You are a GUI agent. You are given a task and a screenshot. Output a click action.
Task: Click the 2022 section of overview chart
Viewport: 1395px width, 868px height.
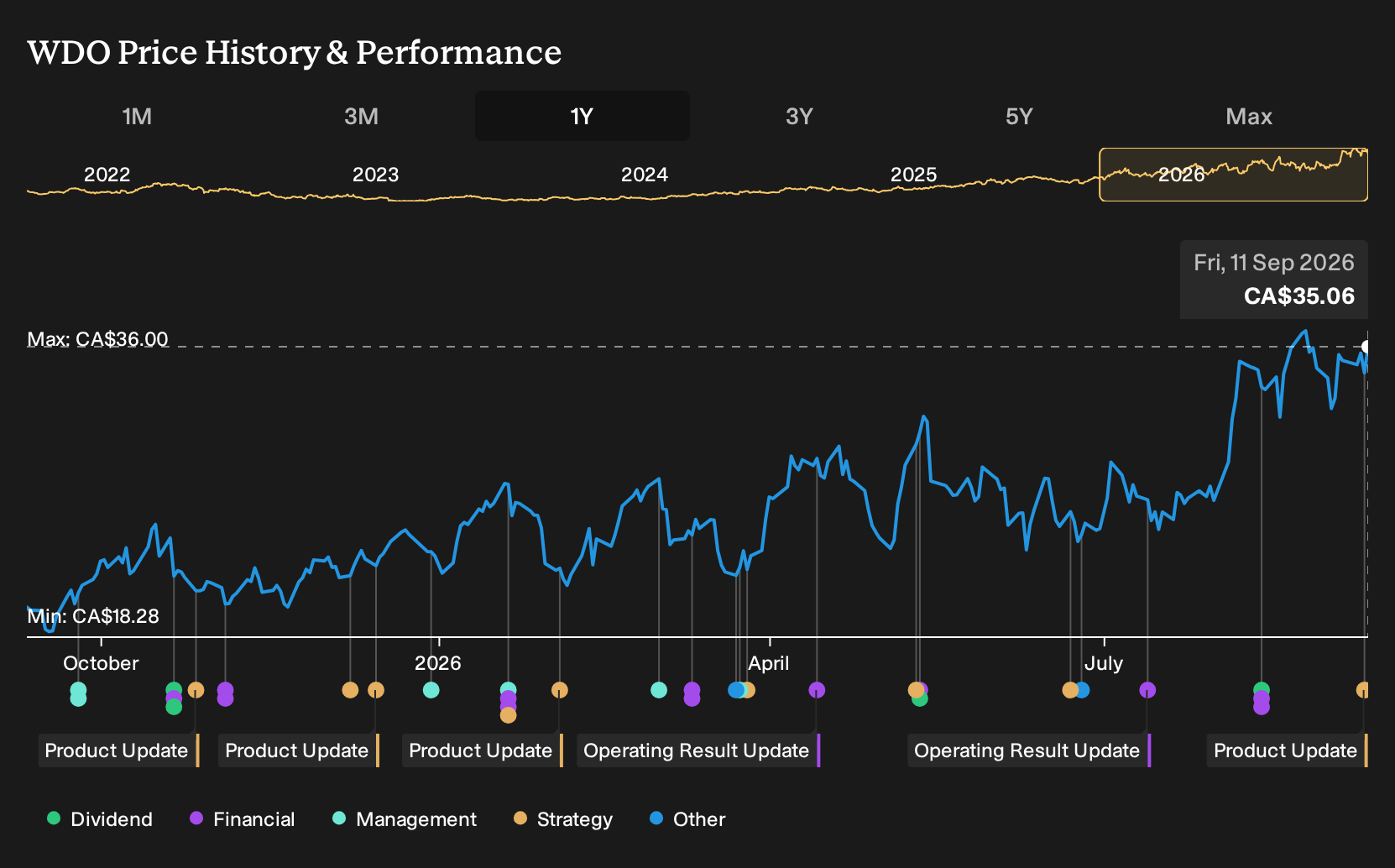107,175
